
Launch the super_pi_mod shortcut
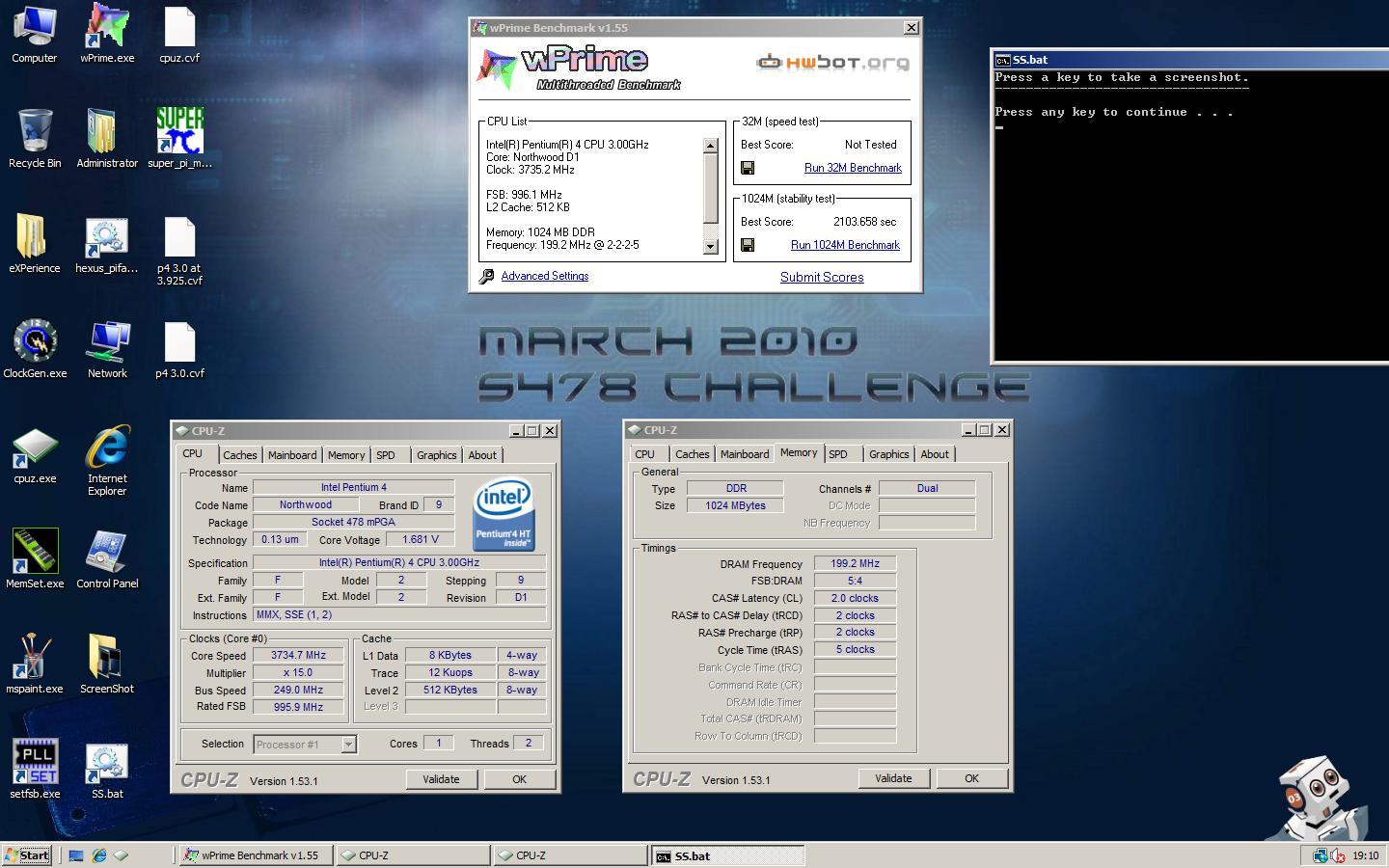[179, 132]
